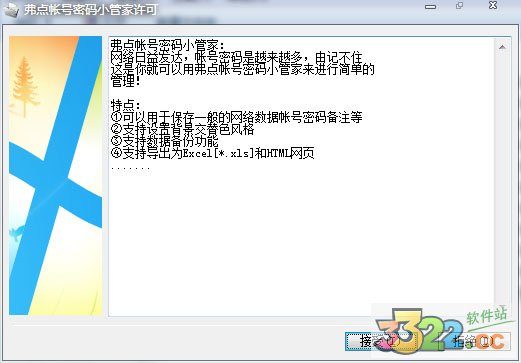Click the app icon in the title bar
Image resolution: width=521 pixels, height=363 pixels.
(x=10, y=10)
